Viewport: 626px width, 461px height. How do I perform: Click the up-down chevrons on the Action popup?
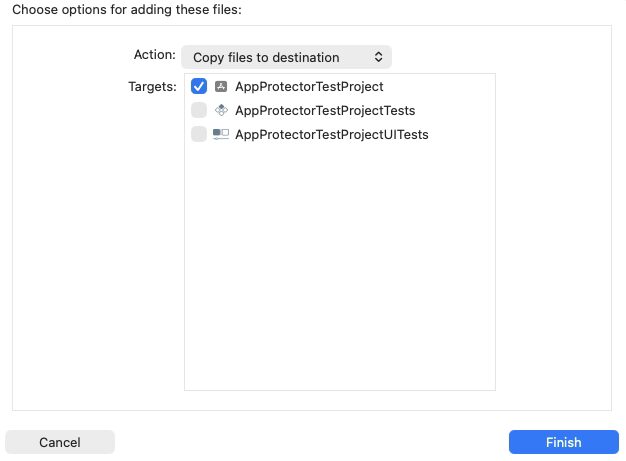click(378, 57)
